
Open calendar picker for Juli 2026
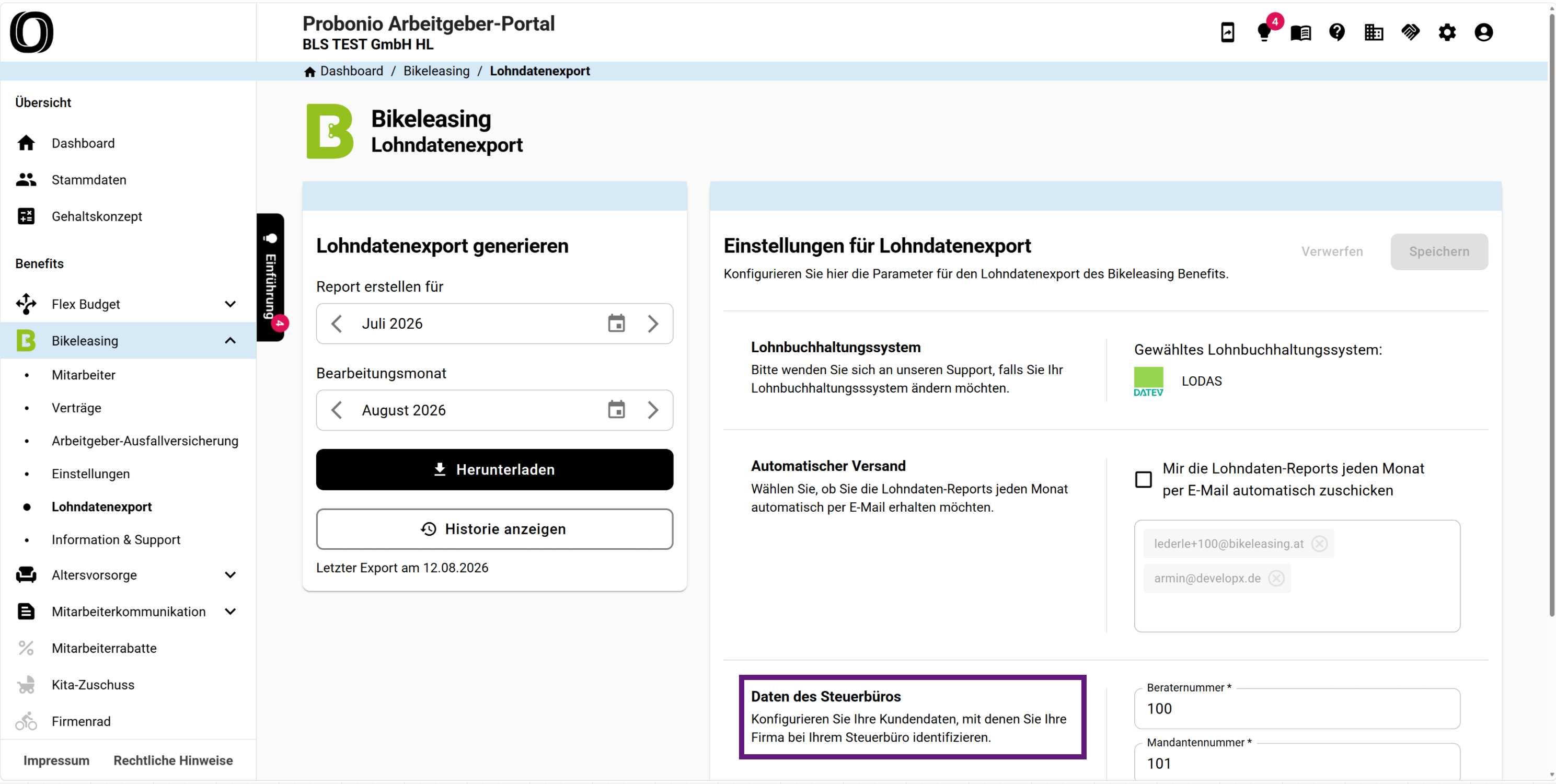(616, 323)
